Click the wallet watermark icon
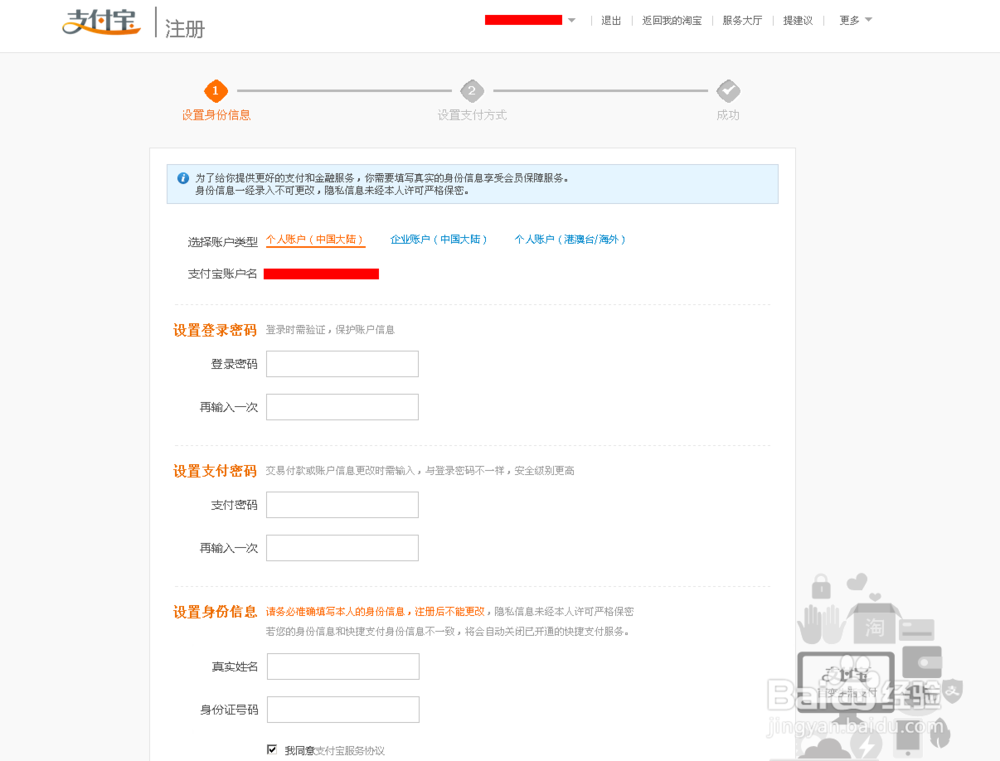The width and height of the screenshot is (1000, 761). (922, 663)
